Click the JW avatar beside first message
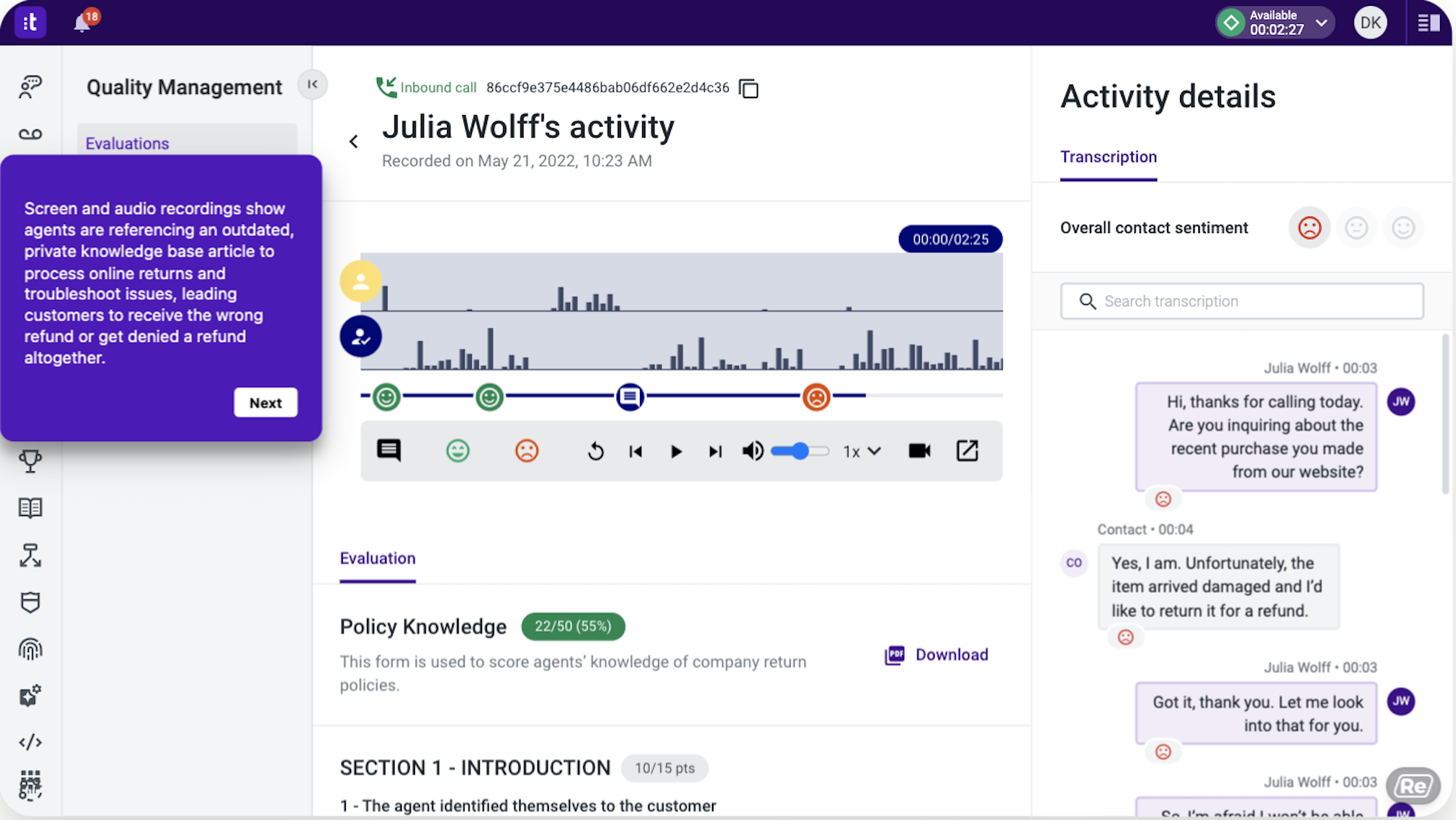Screen dimensions: 1456x820 [1401, 402]
